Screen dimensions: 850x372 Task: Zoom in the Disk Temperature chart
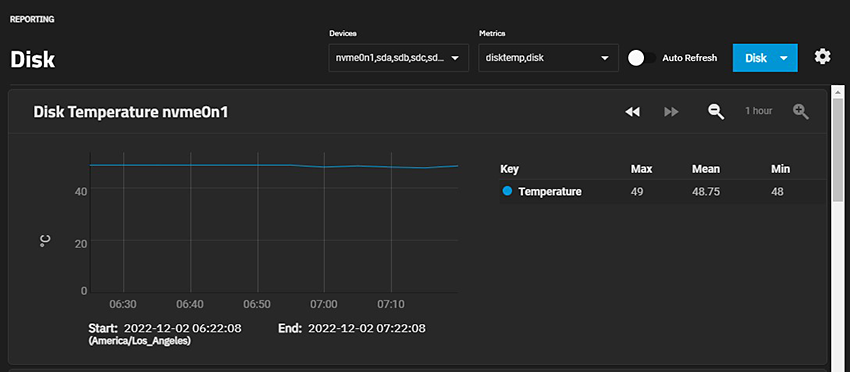801,112
